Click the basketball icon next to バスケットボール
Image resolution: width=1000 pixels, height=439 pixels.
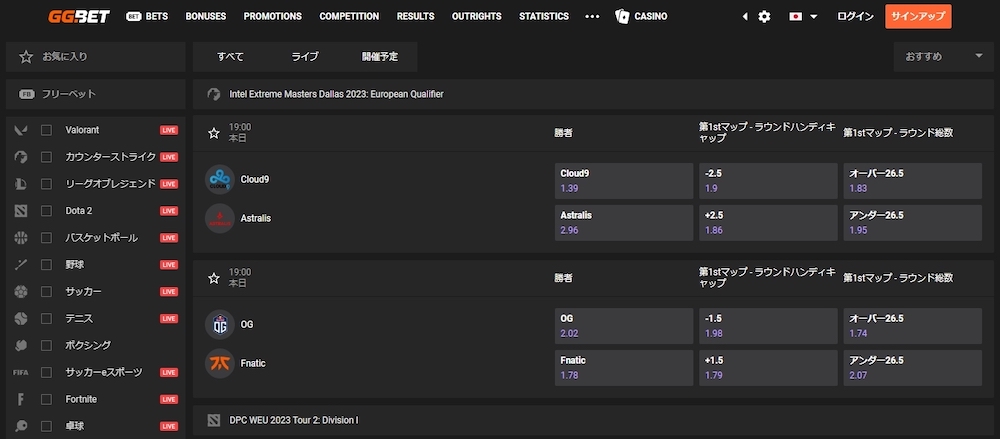click(x=20, y=238)
